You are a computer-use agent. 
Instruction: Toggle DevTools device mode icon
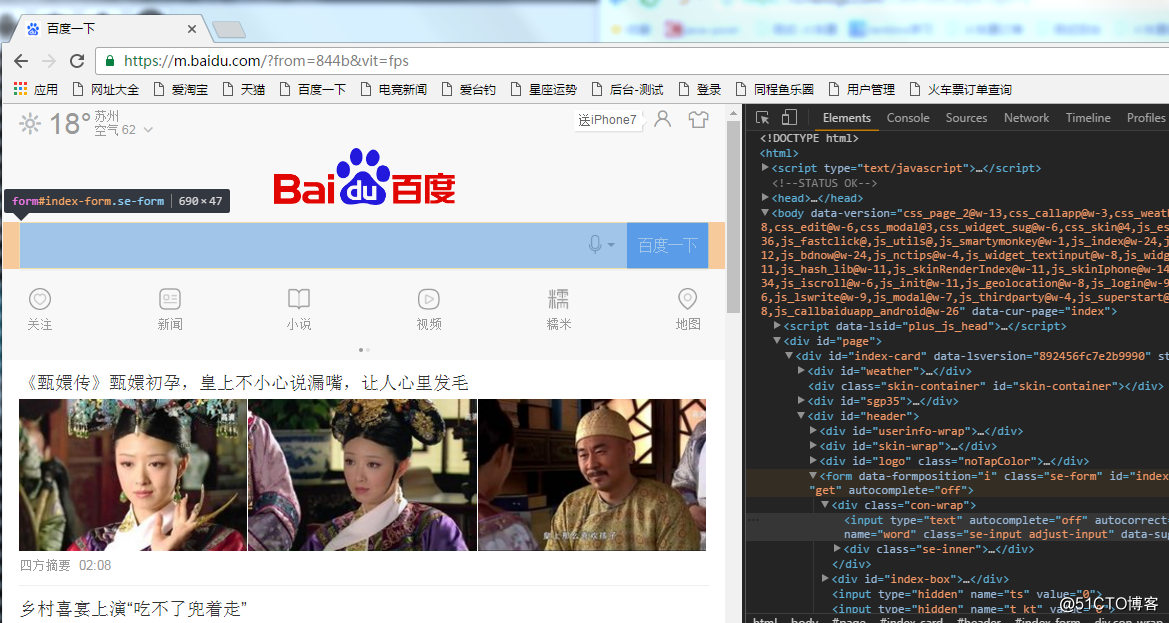[789, 118]
